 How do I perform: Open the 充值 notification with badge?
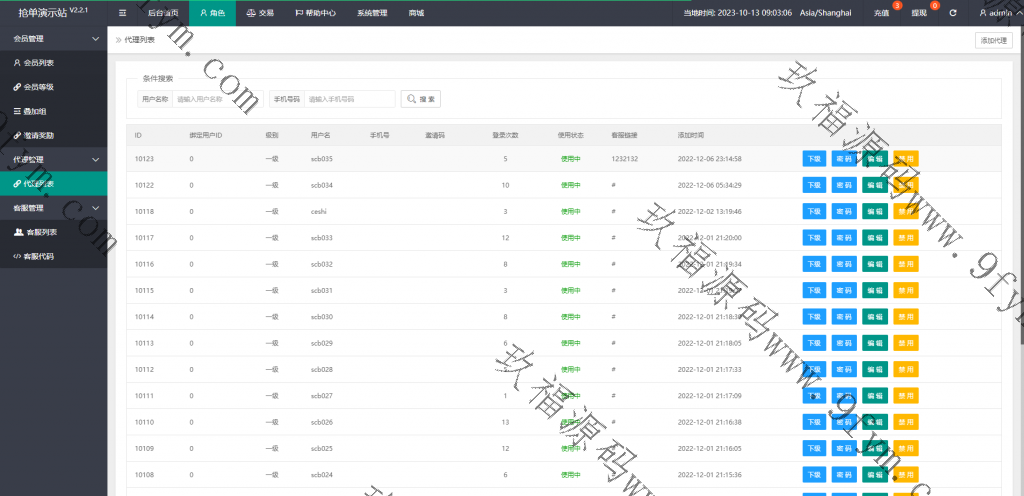click(x=881, y=13)
